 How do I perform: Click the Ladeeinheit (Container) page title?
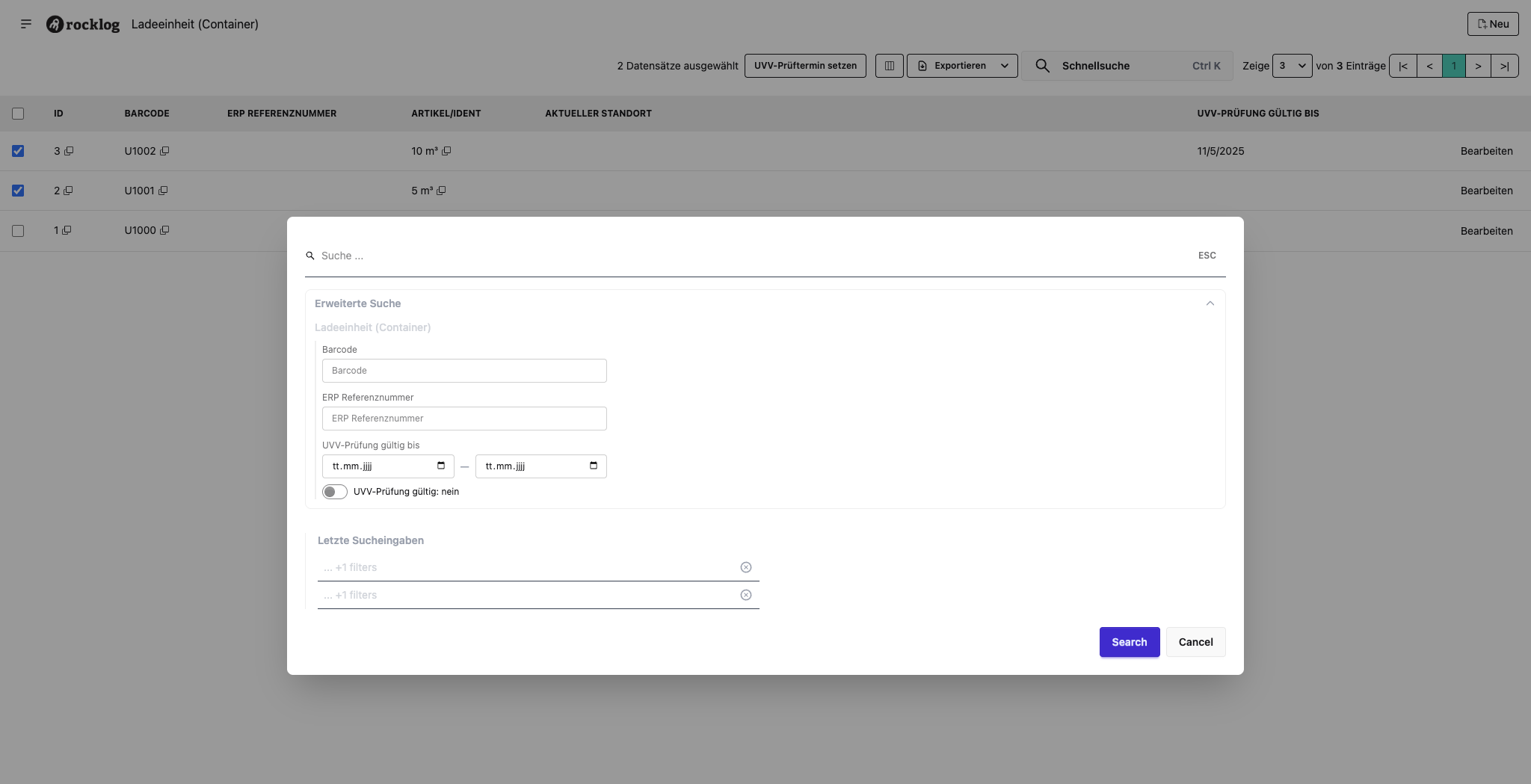pyautogui.click(x=195, y=24)
